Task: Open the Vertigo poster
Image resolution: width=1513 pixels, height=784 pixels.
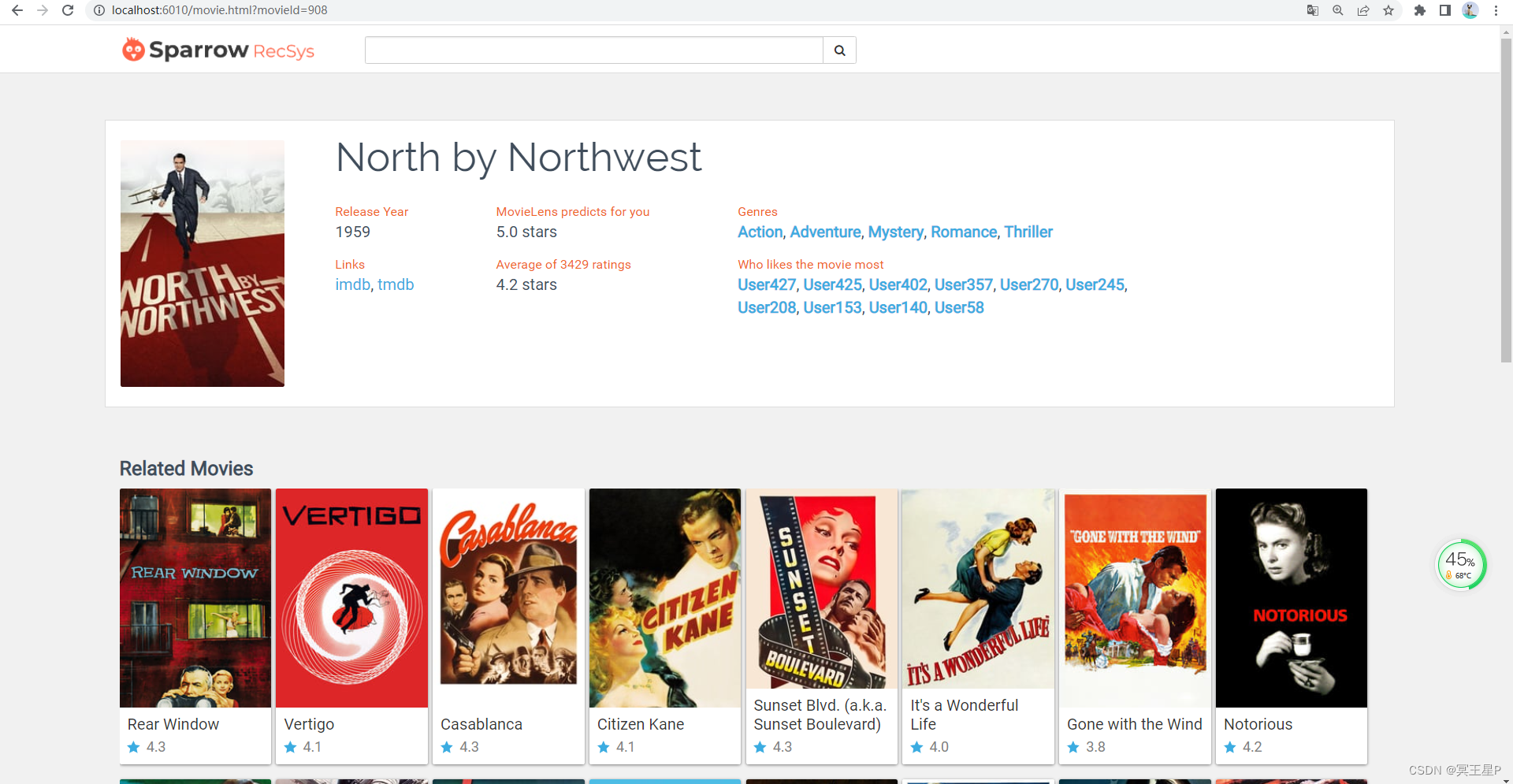Action: (x=351, y=598)
